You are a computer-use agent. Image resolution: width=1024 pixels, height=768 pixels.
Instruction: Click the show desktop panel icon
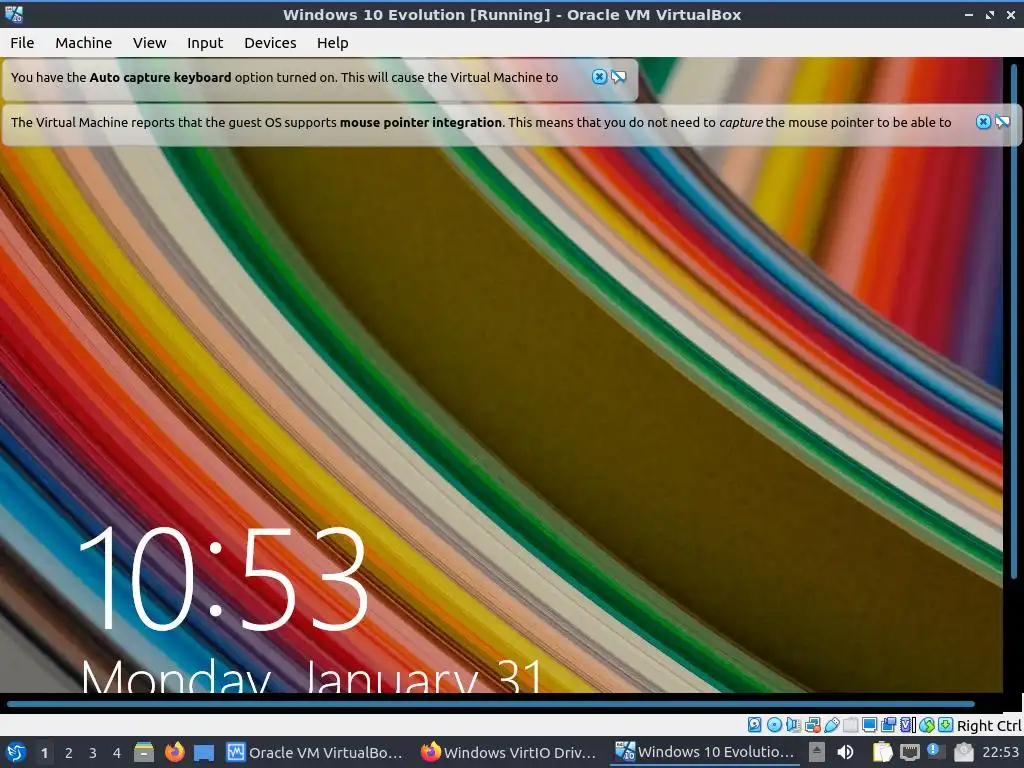pyautogui.click(x=204, y=752)
